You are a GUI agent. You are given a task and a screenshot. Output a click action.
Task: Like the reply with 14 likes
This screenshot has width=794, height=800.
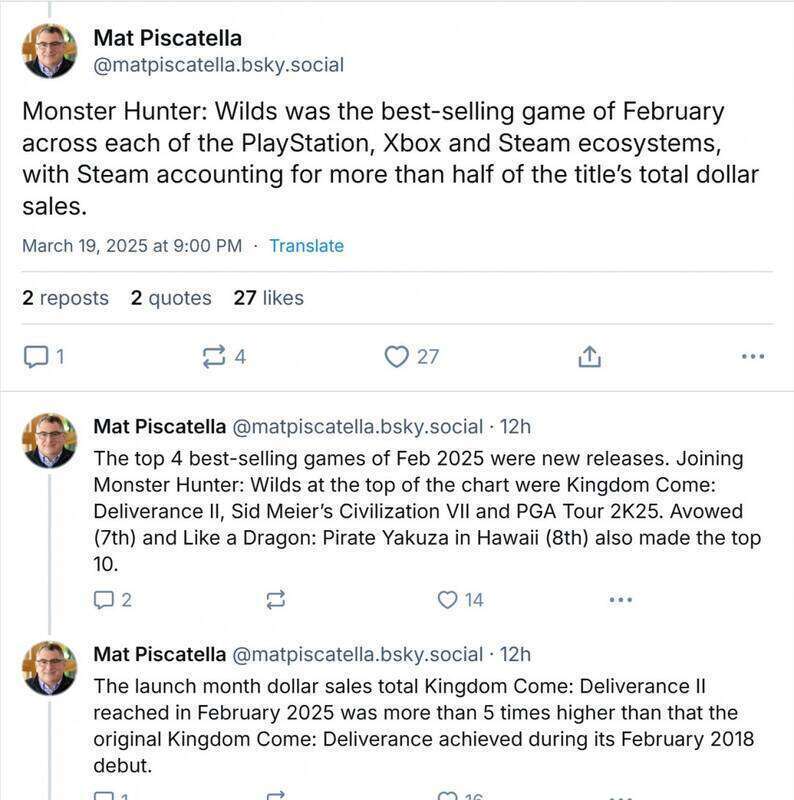coord(448,600)
